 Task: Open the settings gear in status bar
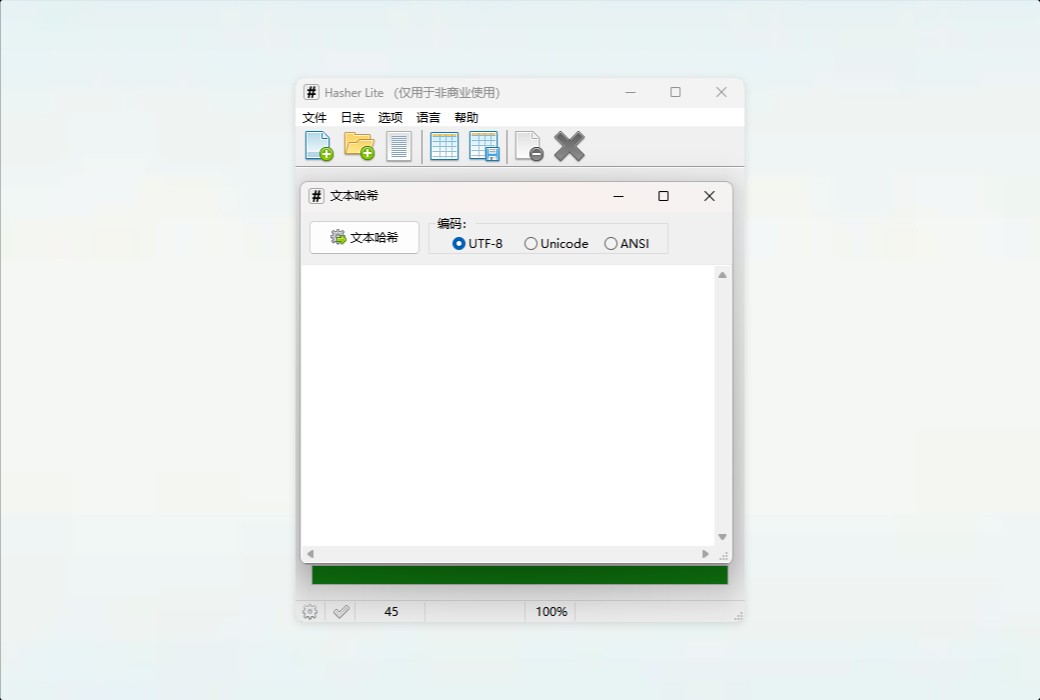tap(309, 611)
